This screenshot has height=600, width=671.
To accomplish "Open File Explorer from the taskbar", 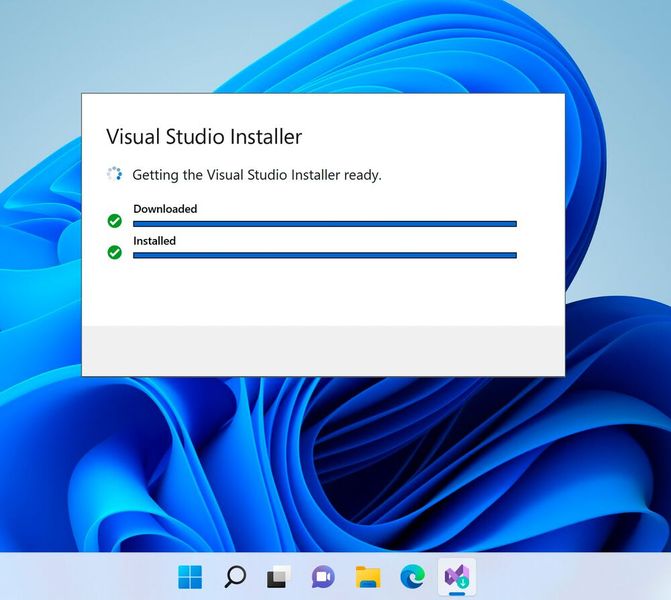I will click(368, 577).
